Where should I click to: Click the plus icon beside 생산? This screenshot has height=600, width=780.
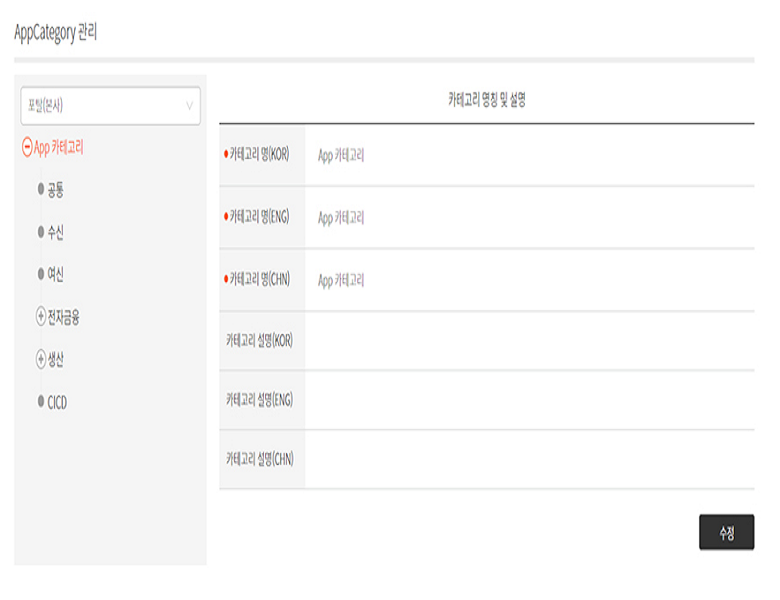click(41, 360)
